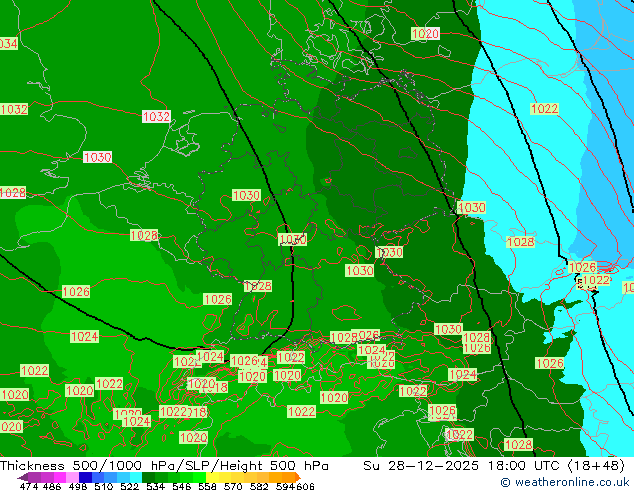
Task: Click the 474 value under the color scale
Action: point(29,486)
